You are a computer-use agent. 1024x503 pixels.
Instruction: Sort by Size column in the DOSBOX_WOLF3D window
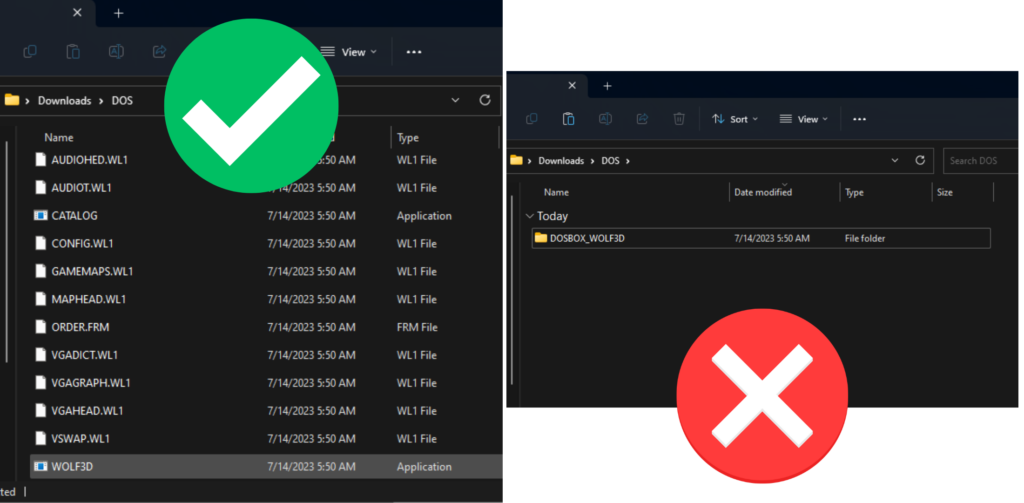945,193
